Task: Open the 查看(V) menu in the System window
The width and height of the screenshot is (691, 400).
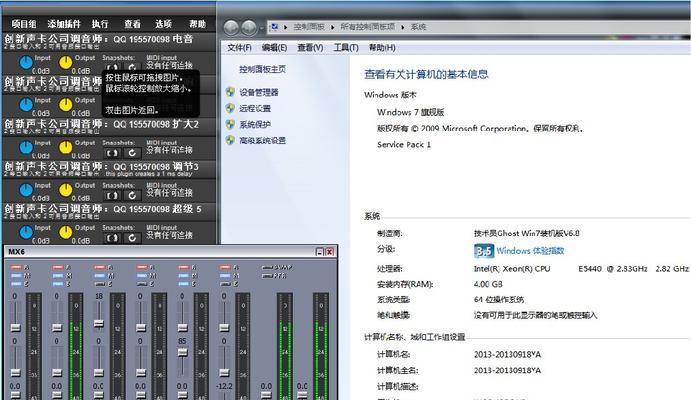Action: tap(310, 48)
